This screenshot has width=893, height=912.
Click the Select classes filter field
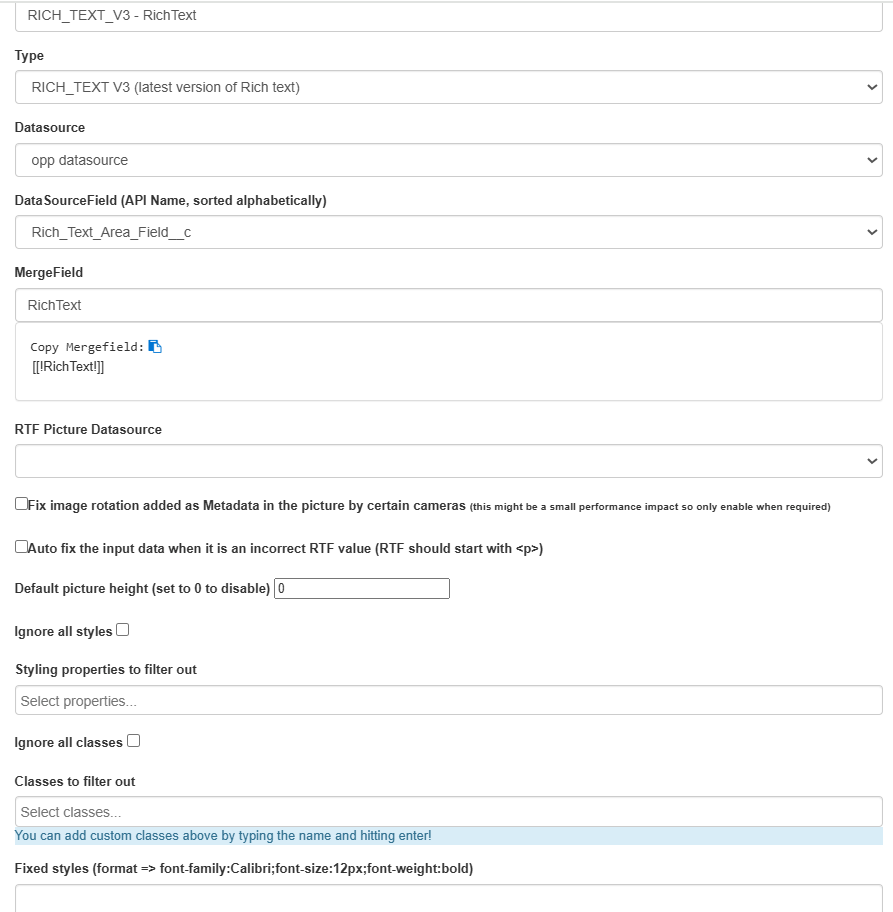[x=449, y=811]
